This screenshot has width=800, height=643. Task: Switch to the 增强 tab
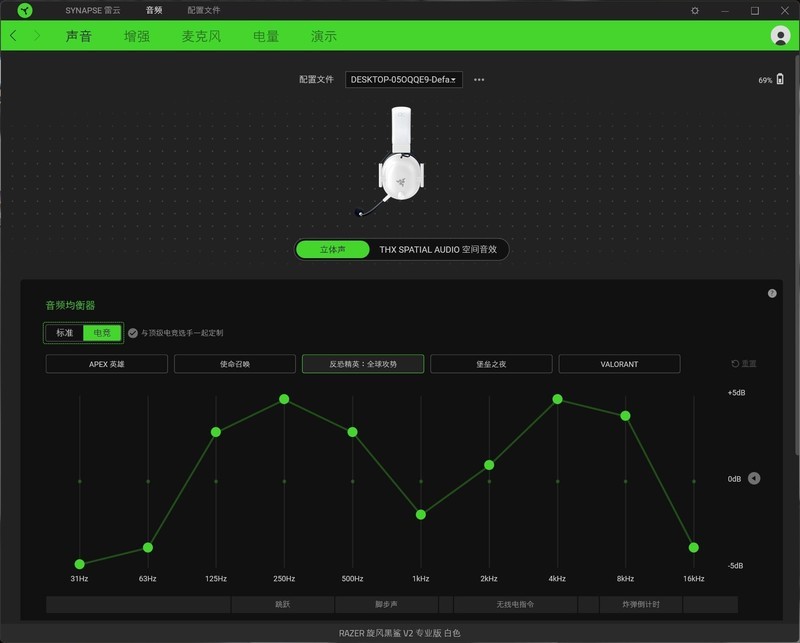137,36
